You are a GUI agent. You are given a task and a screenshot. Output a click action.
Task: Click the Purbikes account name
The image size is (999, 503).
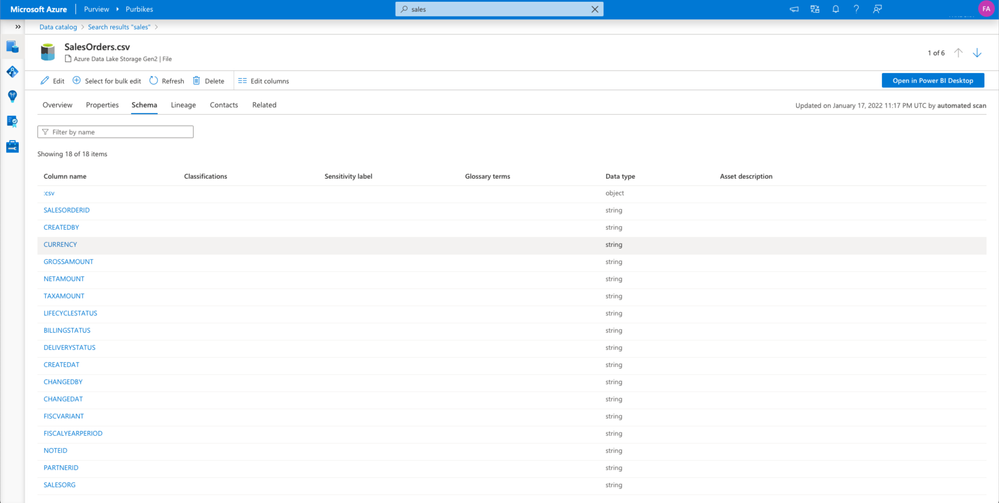[139, 10]
